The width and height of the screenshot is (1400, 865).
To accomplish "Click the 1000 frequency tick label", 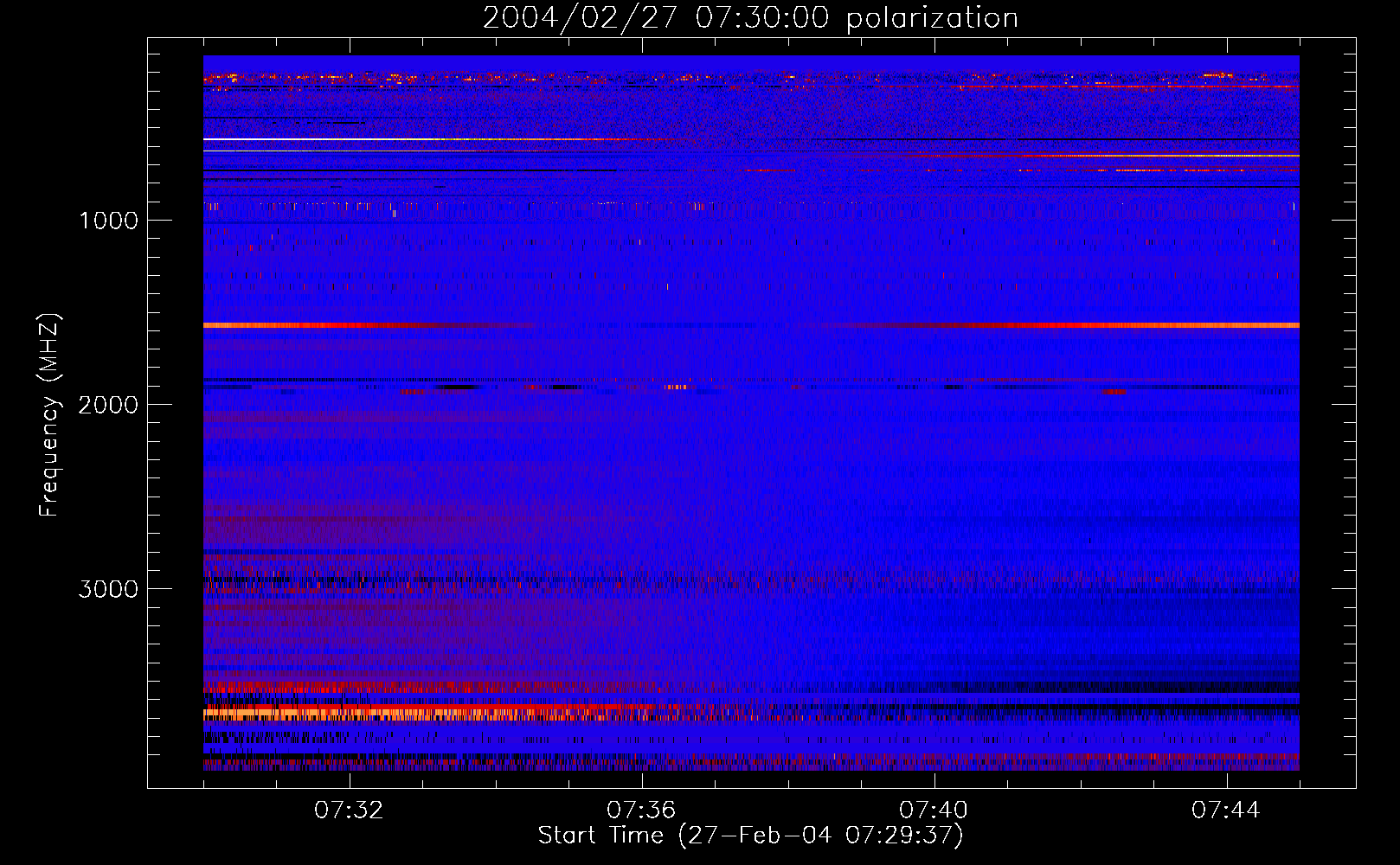I will coord(108,221).
